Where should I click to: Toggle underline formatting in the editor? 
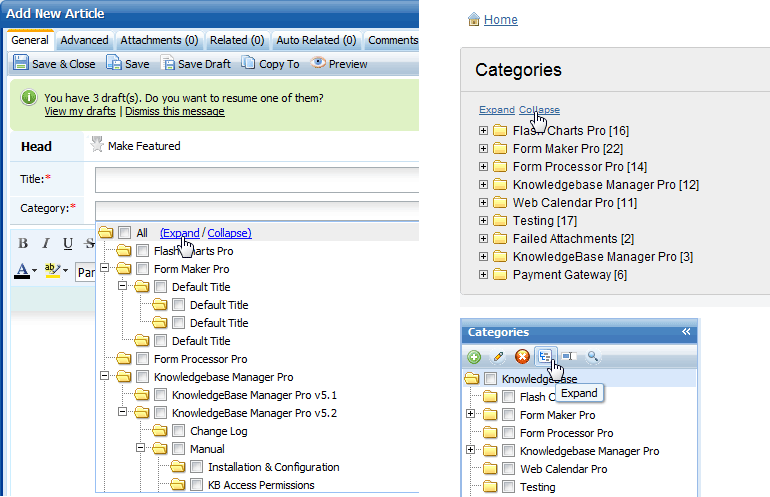68,244
